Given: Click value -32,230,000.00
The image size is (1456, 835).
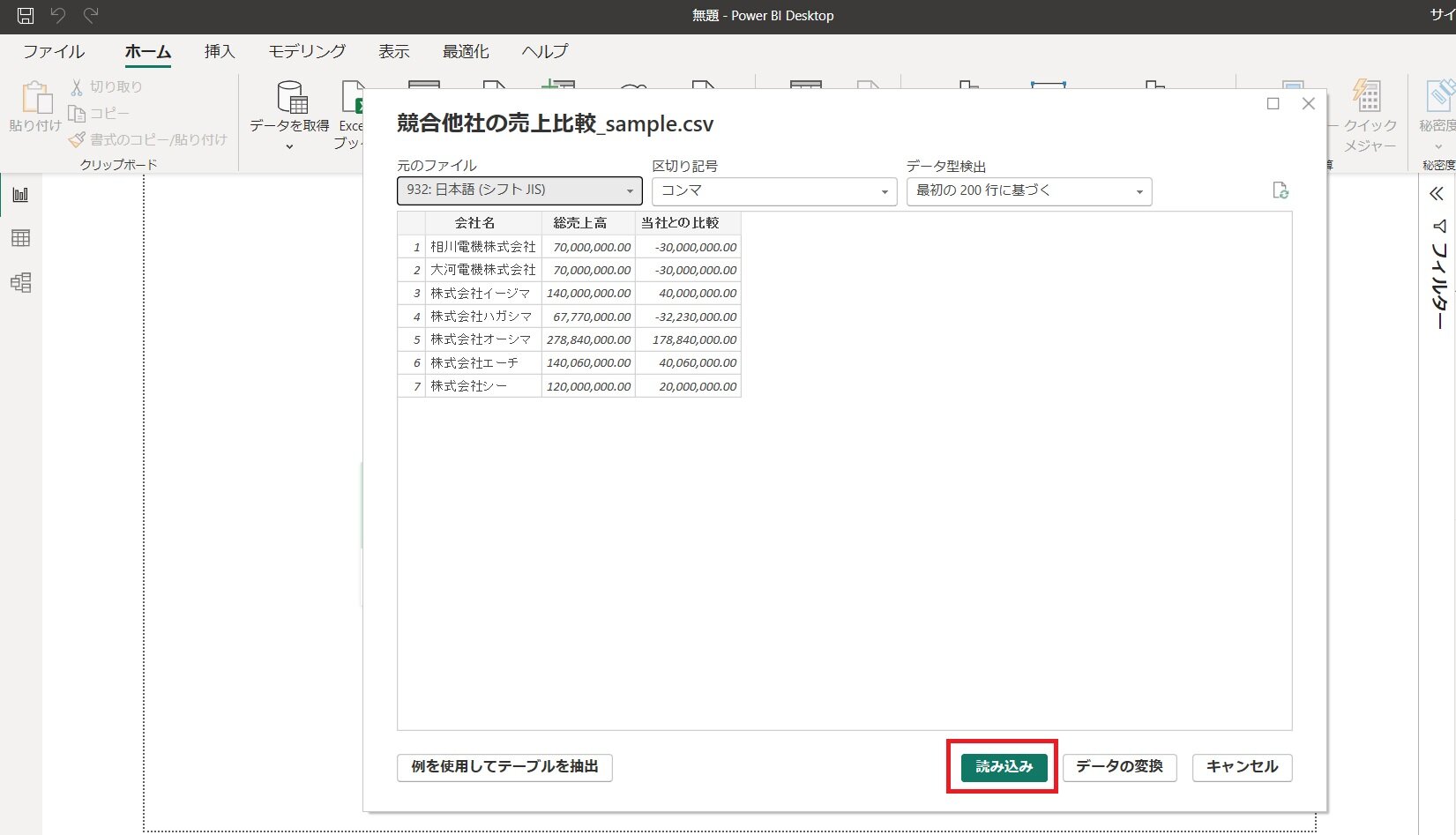Looking at the screenshot, I should coord(688,317).
